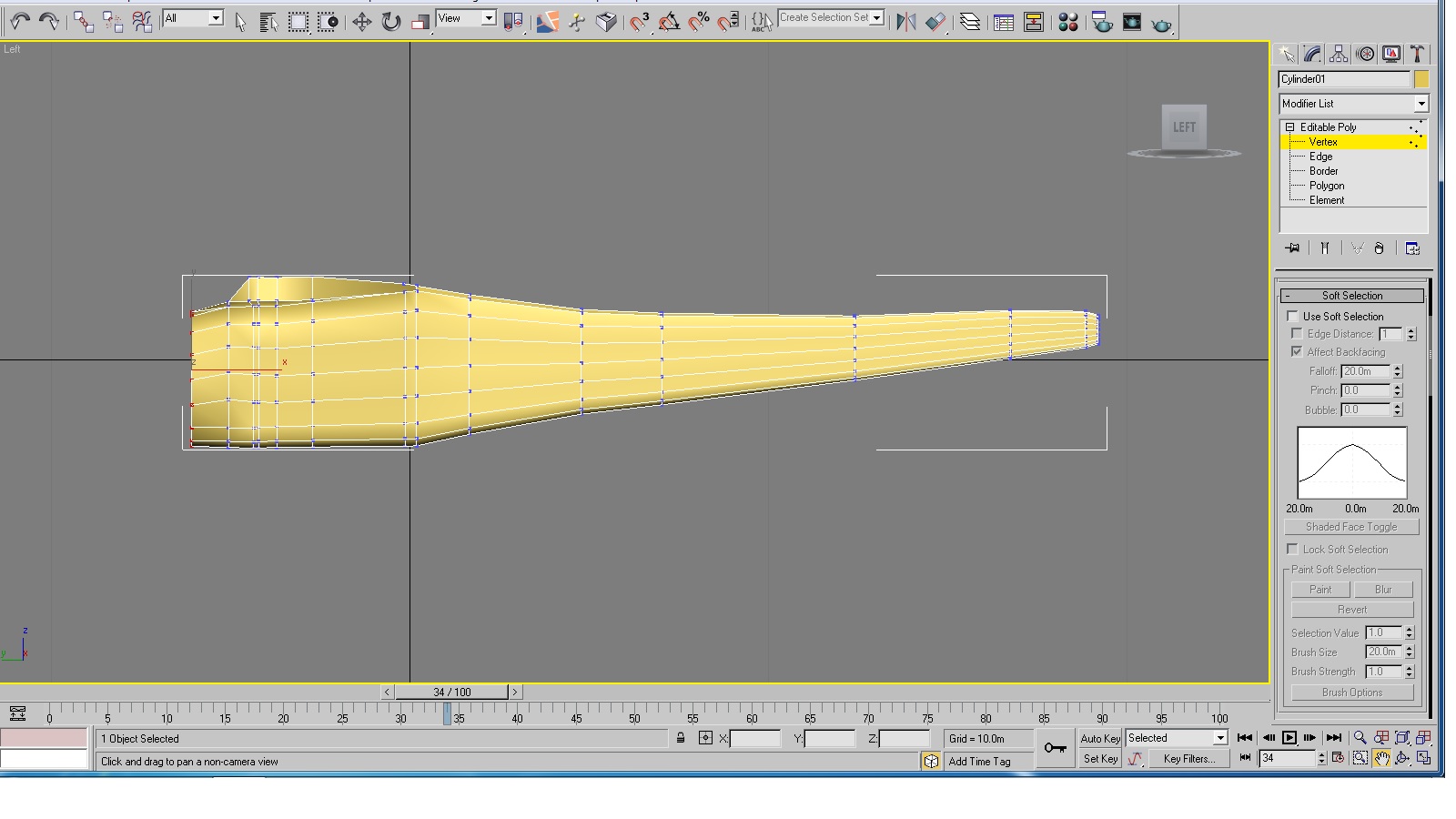
Task: Expand the Create Selection Set dropdown
Action: tap(831, 18)
